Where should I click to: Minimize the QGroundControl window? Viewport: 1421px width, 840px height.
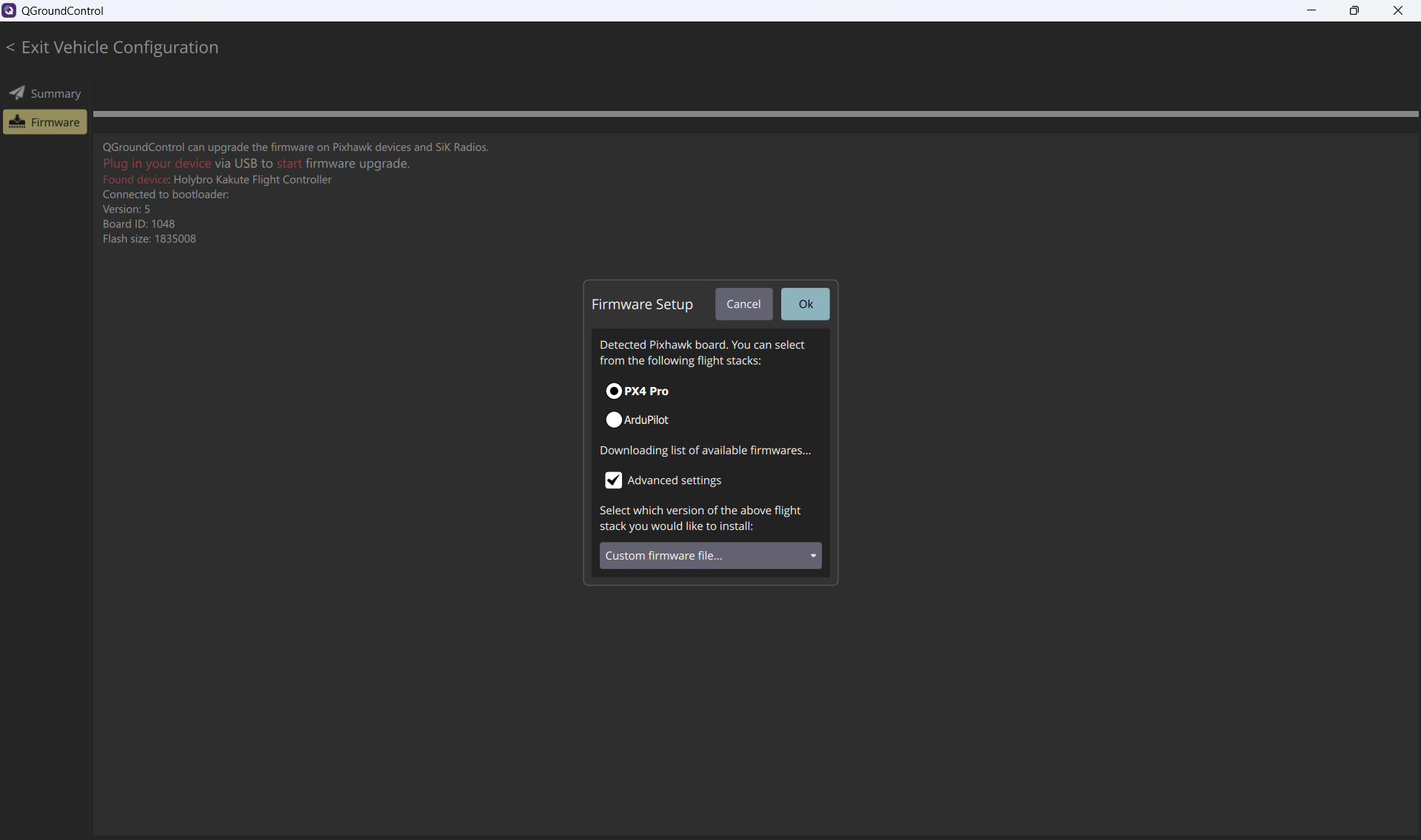(x=1311, y=10)
